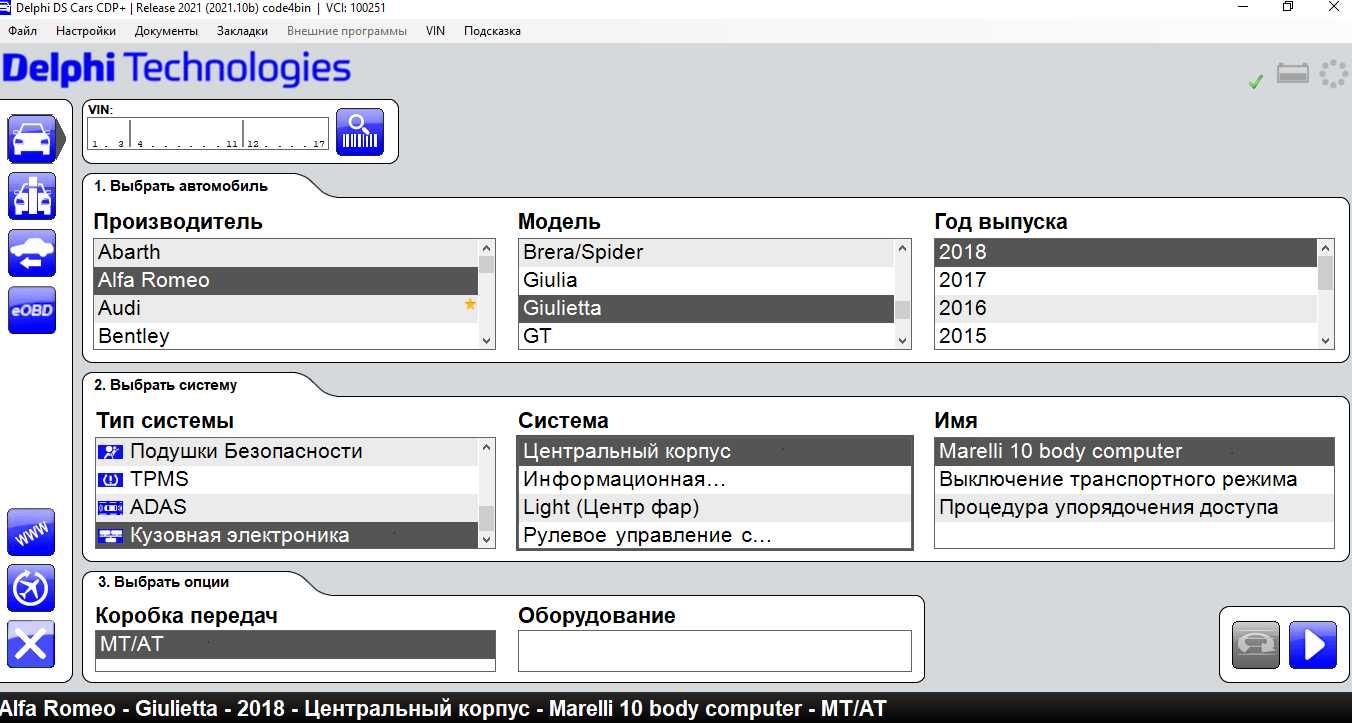Select model year 2017
1352x723 pixels.
(x=1126, y=280)
